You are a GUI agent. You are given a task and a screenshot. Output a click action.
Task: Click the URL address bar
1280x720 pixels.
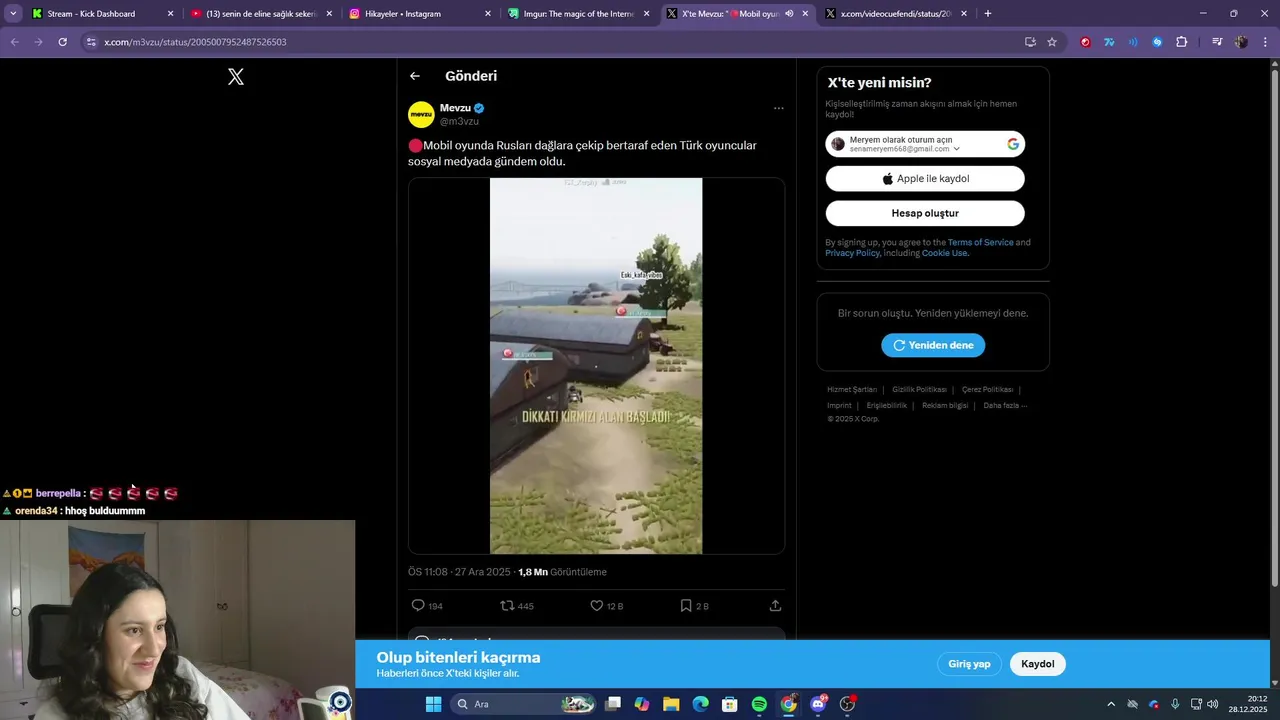[560, 42]
